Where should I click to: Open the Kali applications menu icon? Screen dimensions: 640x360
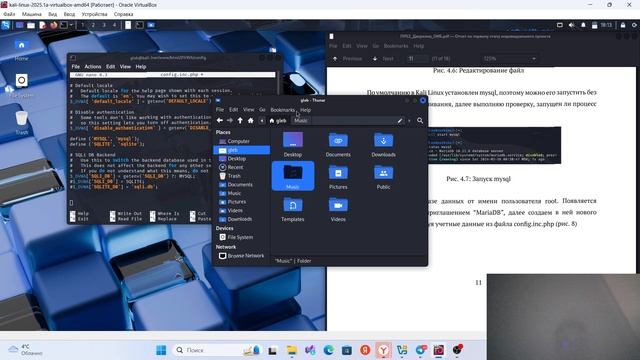click(x=6, y=25)
